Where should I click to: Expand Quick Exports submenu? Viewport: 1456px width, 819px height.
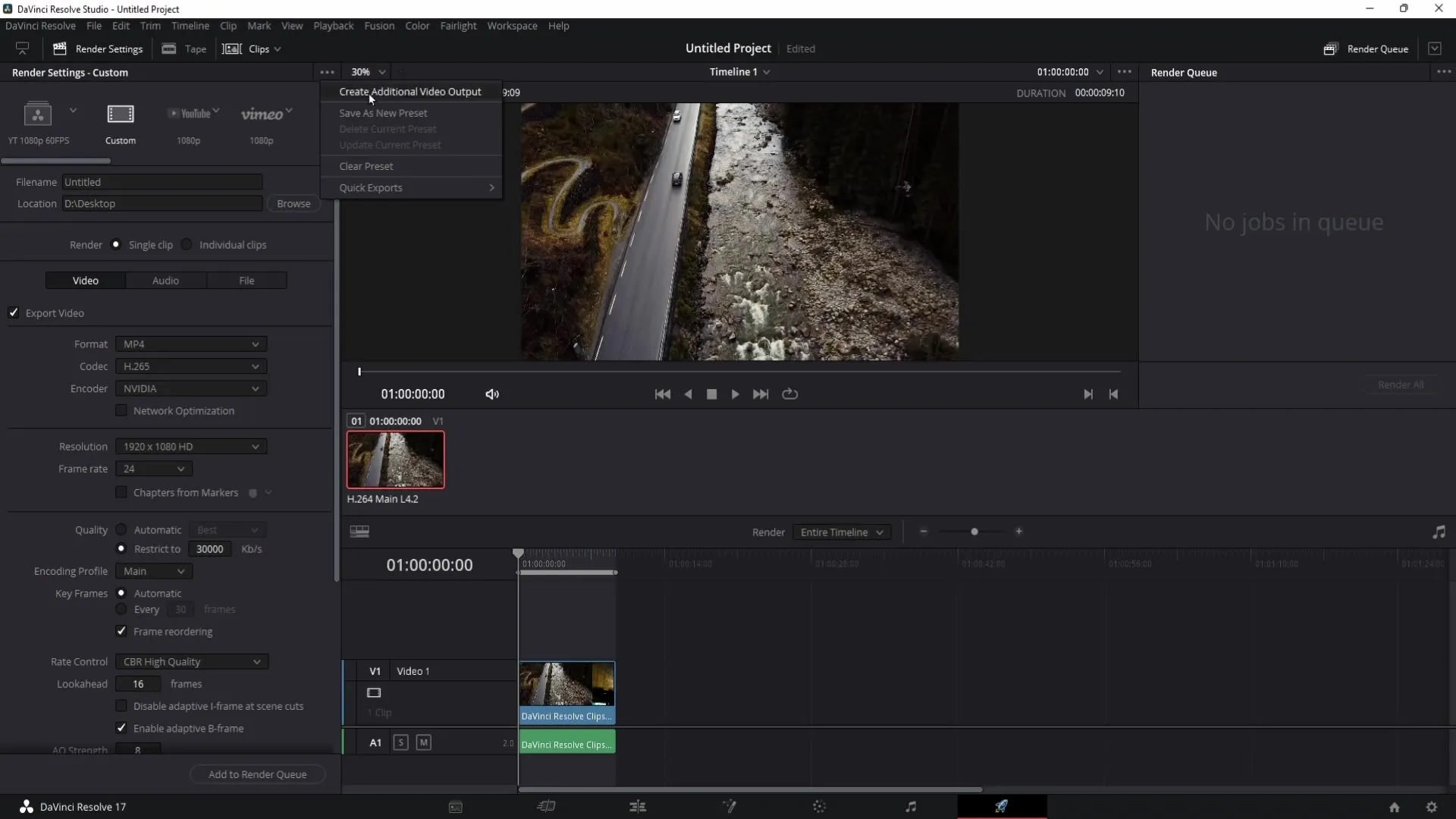click(x=410, y=188)
